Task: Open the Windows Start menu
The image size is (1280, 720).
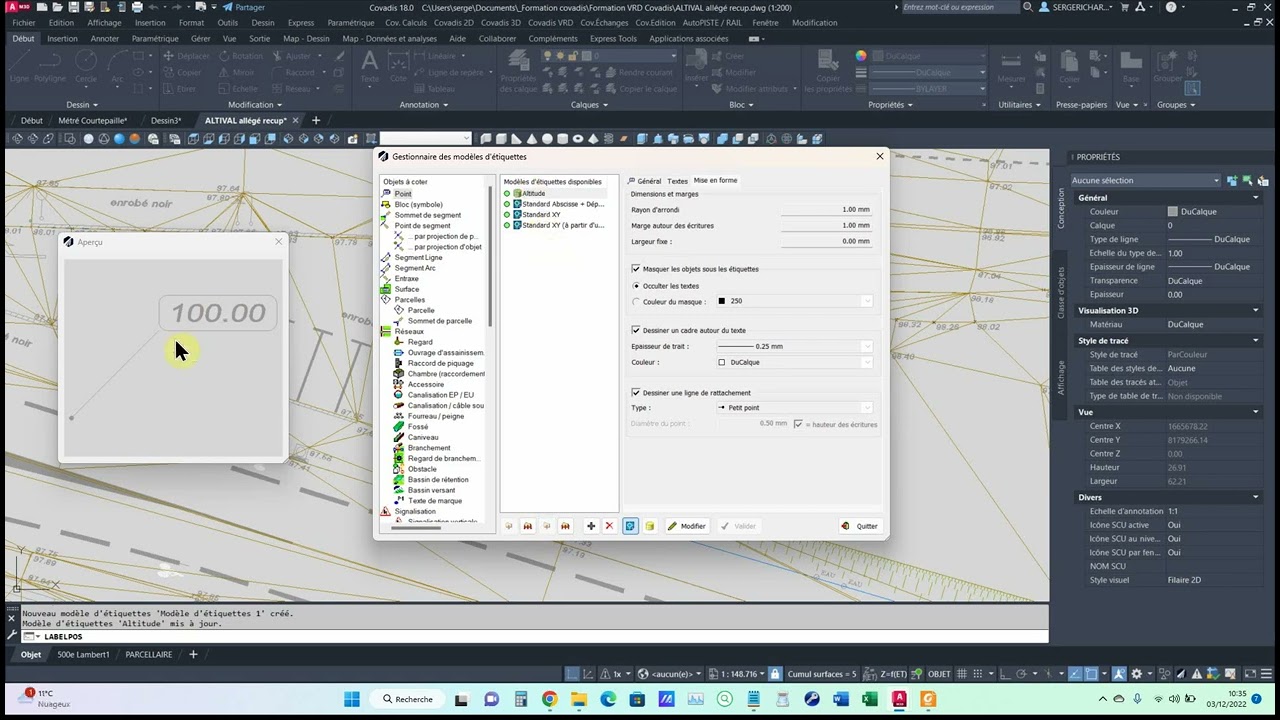Action: pyautogui.click(x=352, y=699)
